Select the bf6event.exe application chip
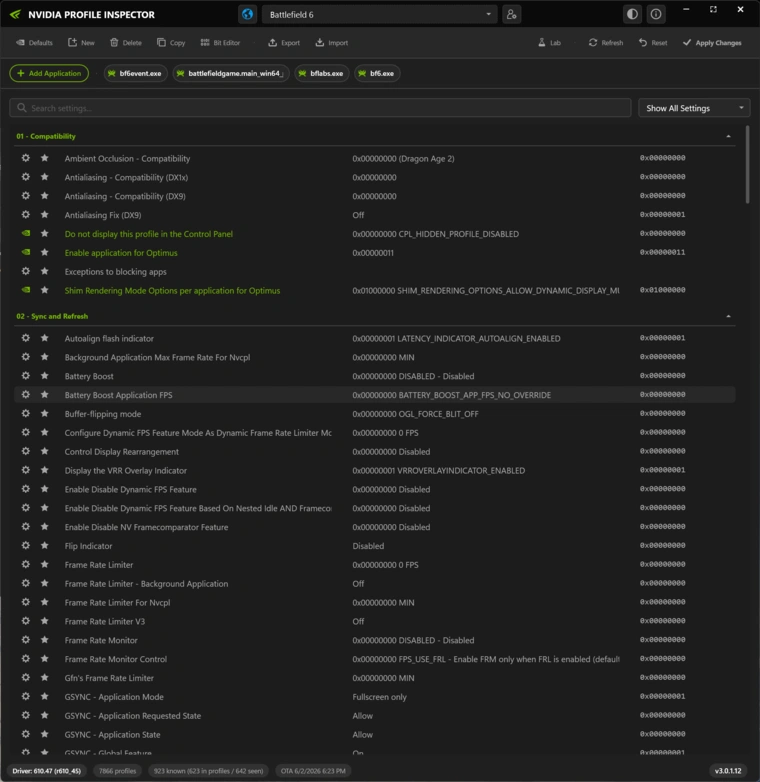 click(x=136, y=73)
